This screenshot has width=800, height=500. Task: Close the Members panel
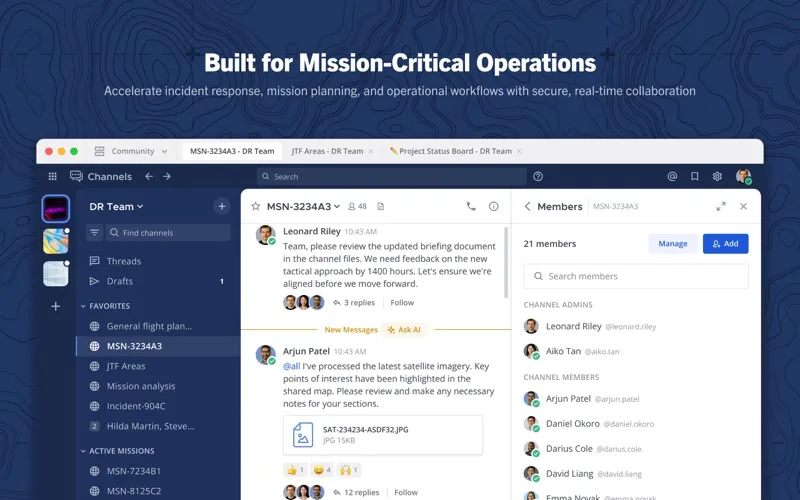click(x=743, y=206)
